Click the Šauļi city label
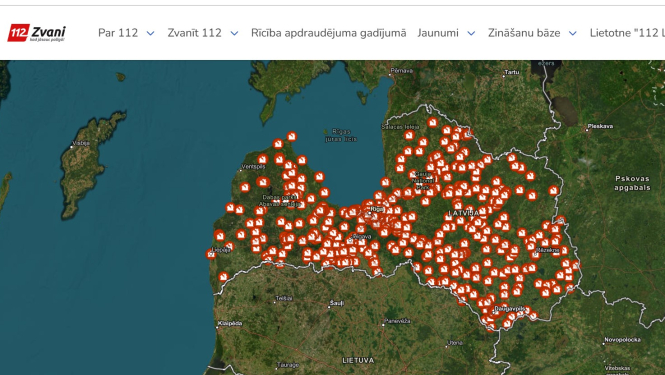Image resolution: width=665 pixels, height=375 pixels. 337,303
